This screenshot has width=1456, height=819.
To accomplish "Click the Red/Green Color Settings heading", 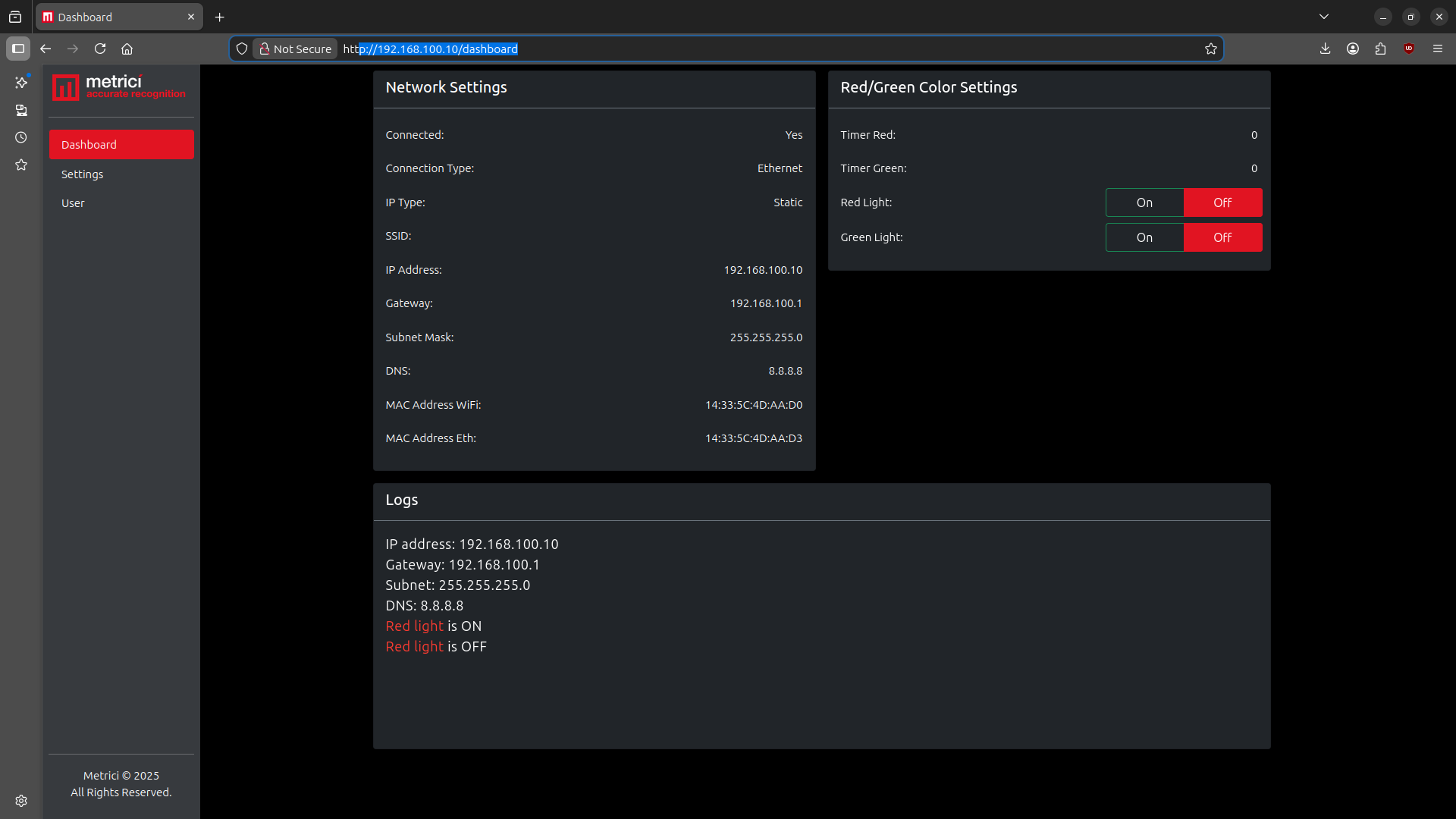I will point(929,87).
